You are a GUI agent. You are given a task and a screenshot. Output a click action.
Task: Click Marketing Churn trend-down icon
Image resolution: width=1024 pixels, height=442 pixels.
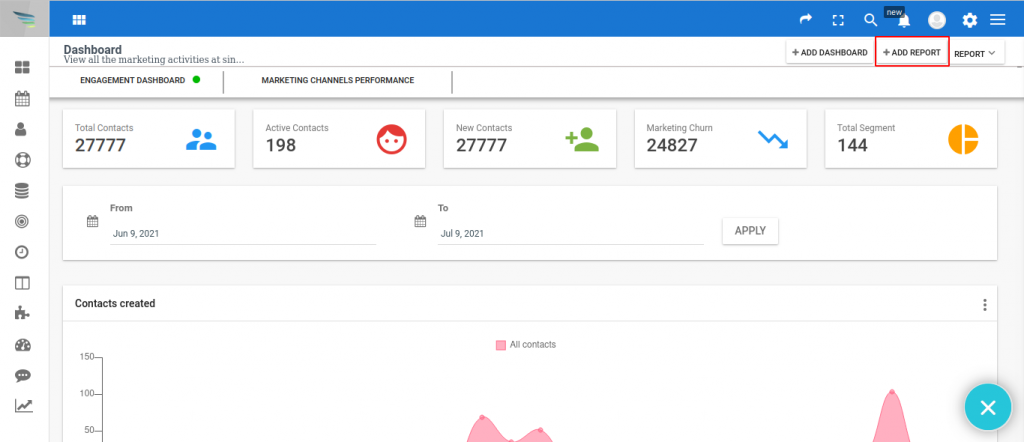click(773, 139)
